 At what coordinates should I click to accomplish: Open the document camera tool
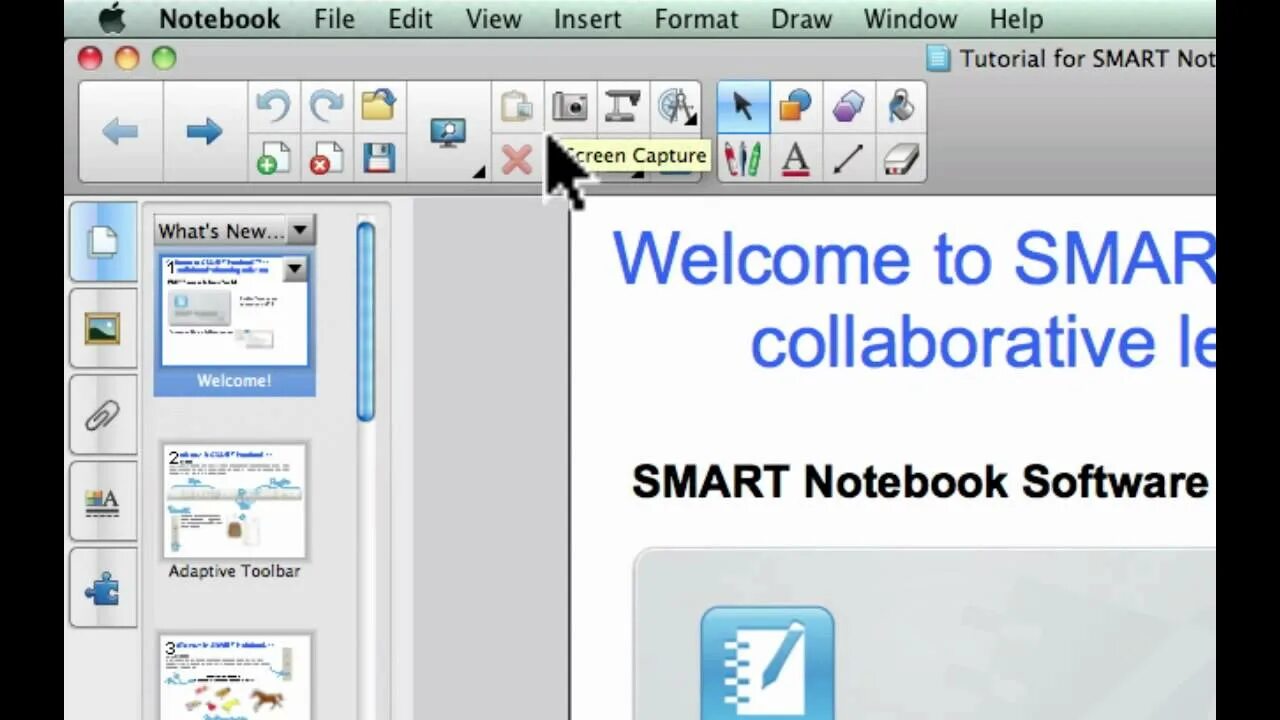622,106
